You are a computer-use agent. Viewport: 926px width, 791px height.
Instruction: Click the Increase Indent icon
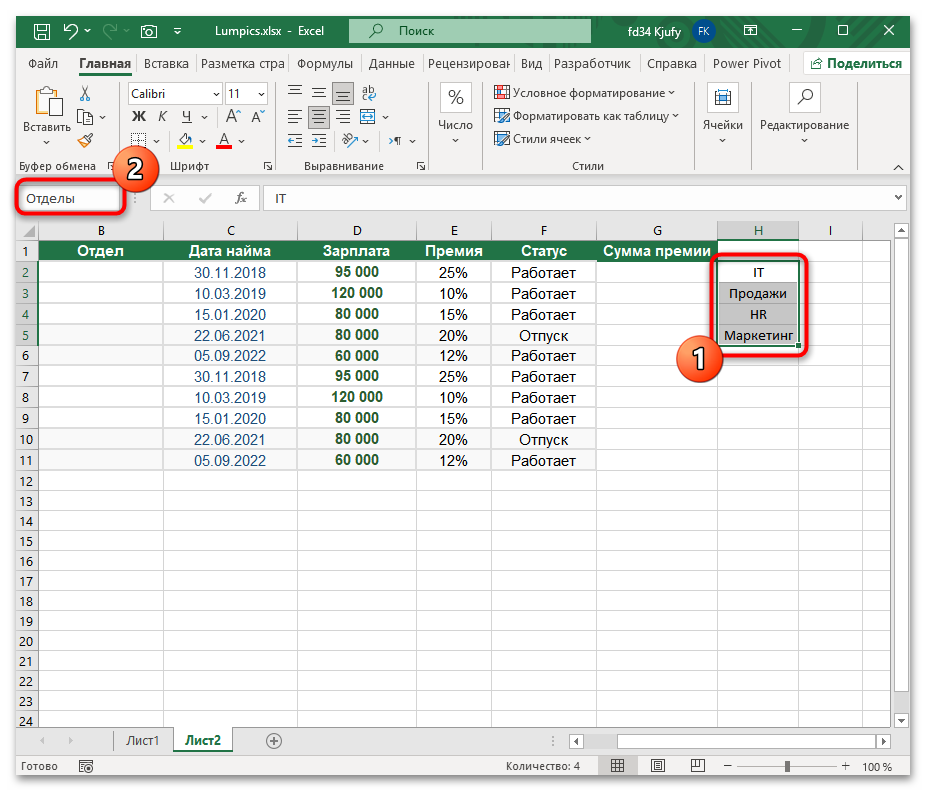pyautogui.click(x=318, y=141)
